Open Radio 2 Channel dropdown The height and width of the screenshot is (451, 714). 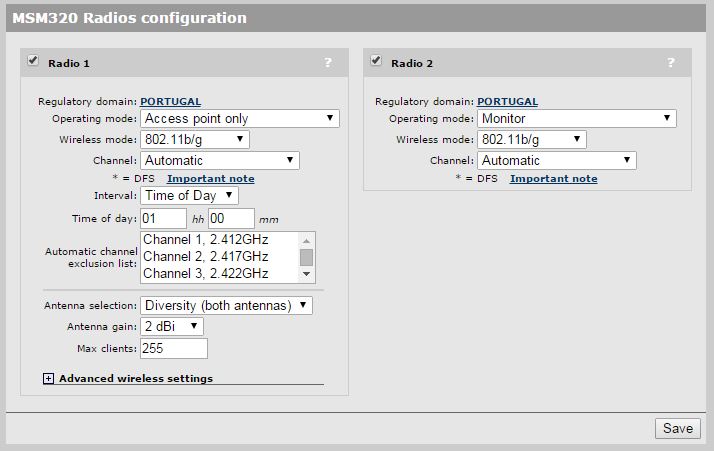coord(557,160)
